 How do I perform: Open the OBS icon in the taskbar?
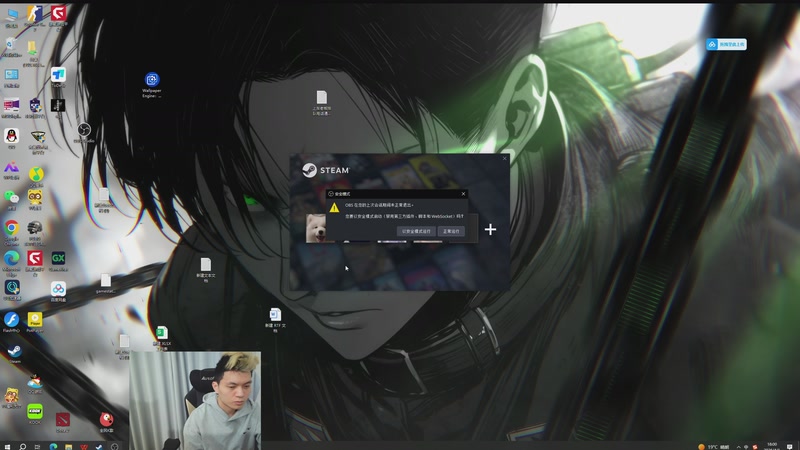114,446
